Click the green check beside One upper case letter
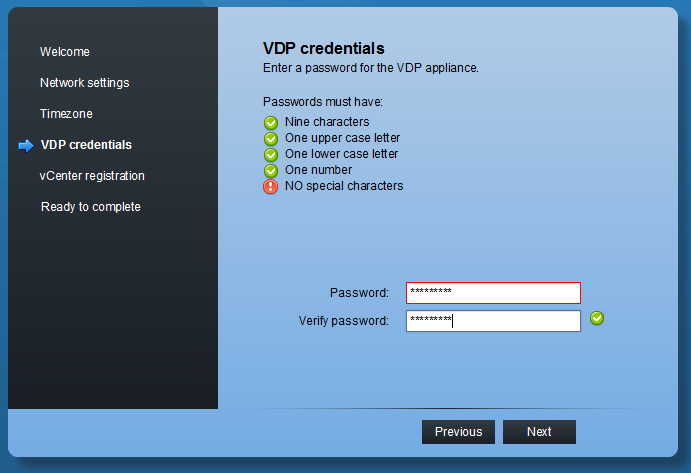Image resolution: width=691 pixels, height=473 pixels. pos(270,138)
